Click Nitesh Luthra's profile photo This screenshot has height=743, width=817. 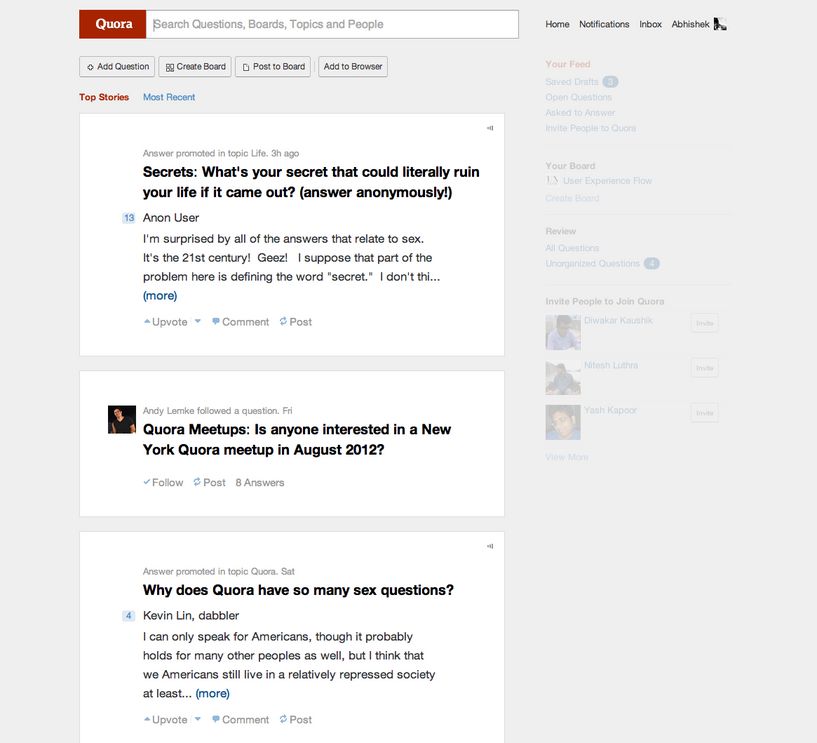pyautogui.click(x=563, y=377)
